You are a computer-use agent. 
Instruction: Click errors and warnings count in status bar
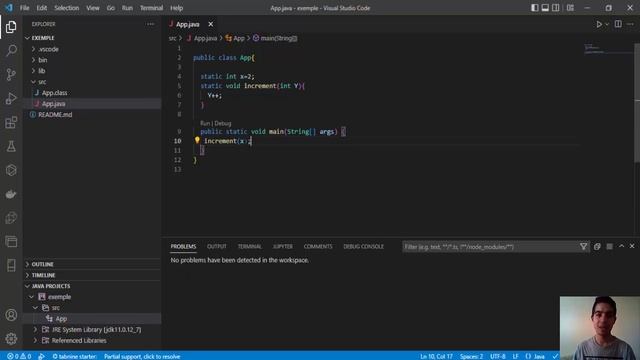pos(19,356)
